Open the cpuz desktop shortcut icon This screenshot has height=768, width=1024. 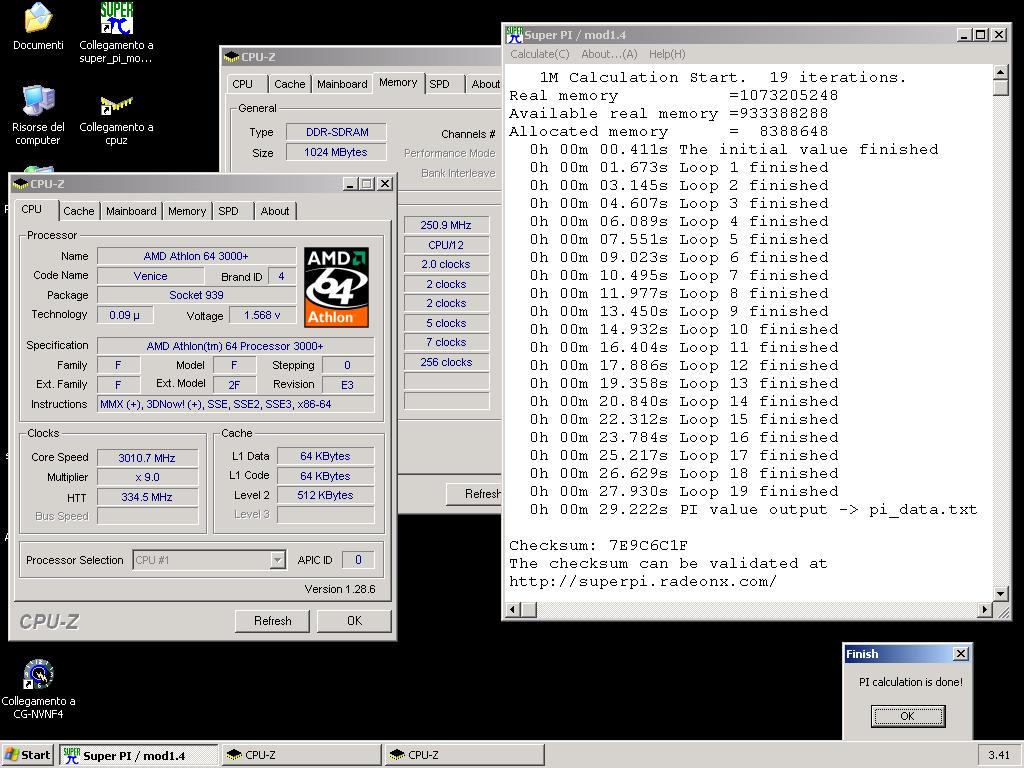pos(116,103)
